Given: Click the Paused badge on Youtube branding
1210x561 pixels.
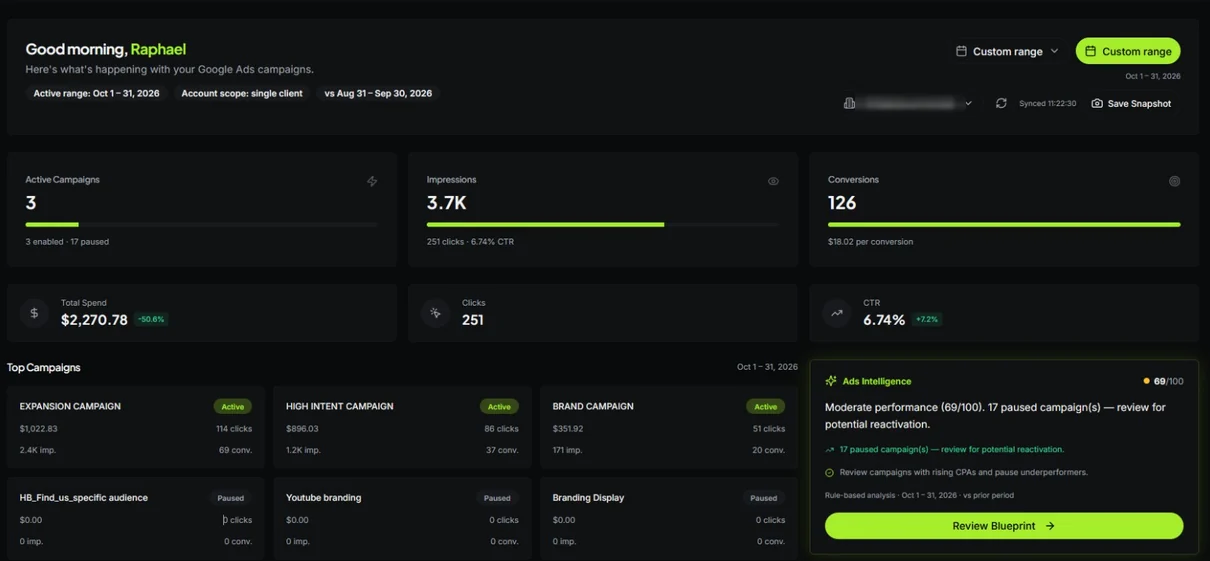Looking at the screenshot, I should [497, 498].
